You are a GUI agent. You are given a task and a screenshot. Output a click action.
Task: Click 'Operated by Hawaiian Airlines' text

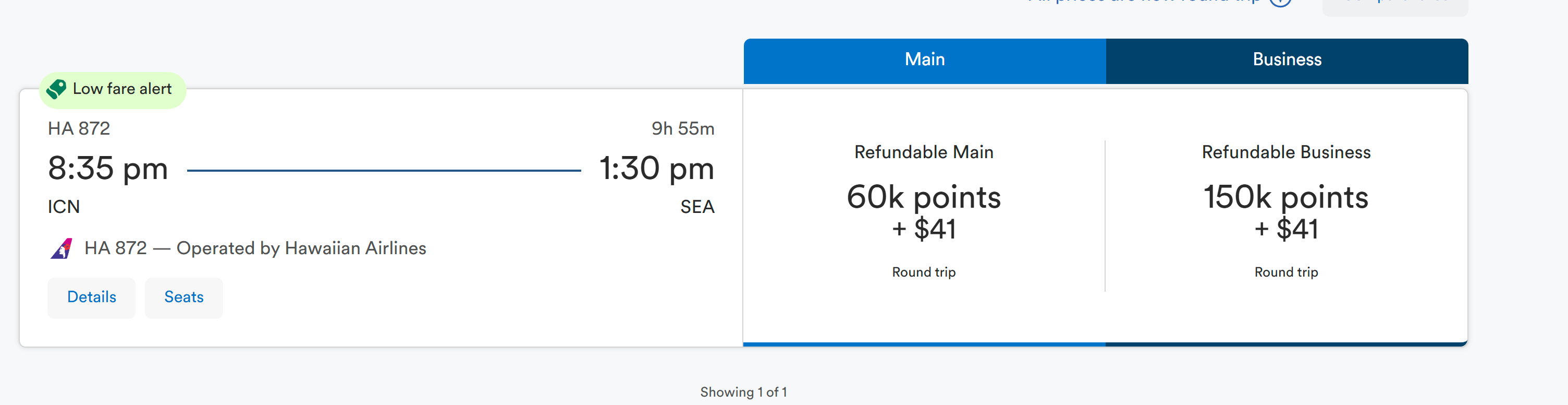pos(301,248)
